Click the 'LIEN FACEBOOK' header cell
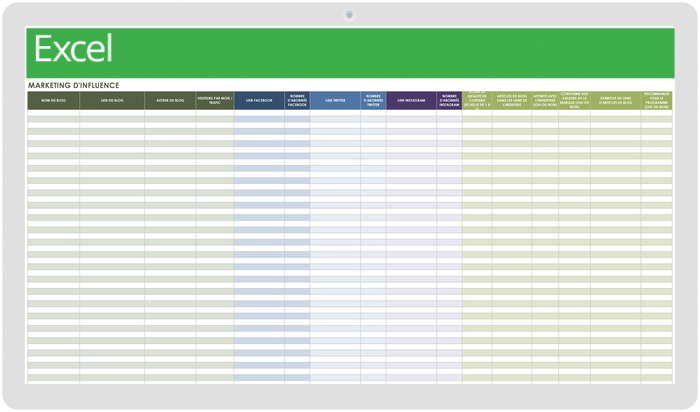This screenshot has height=412, width=700. [x=259, y=100]
